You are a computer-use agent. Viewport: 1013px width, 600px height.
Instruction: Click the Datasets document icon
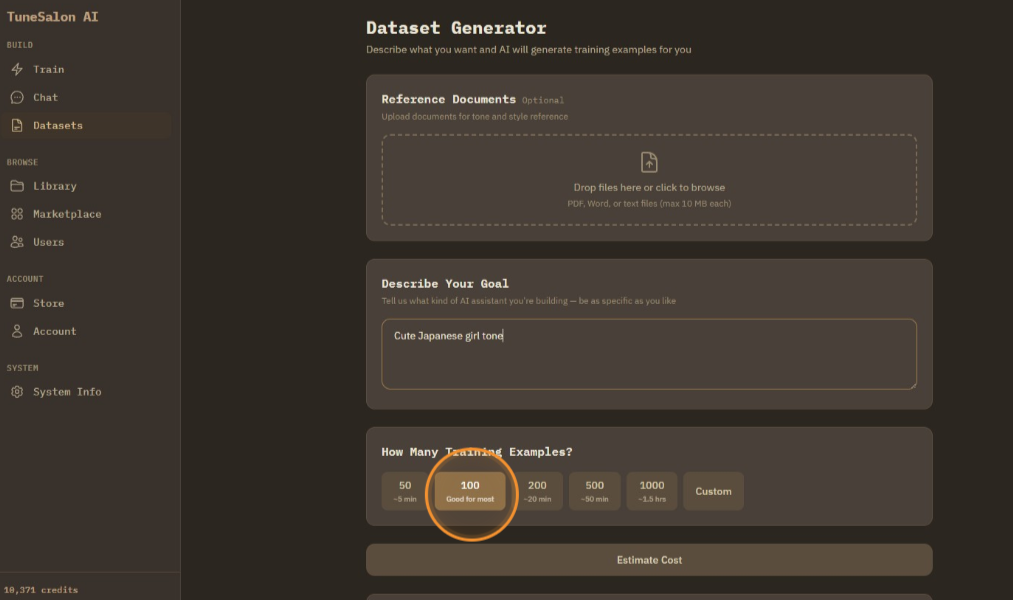pos(17,125)
